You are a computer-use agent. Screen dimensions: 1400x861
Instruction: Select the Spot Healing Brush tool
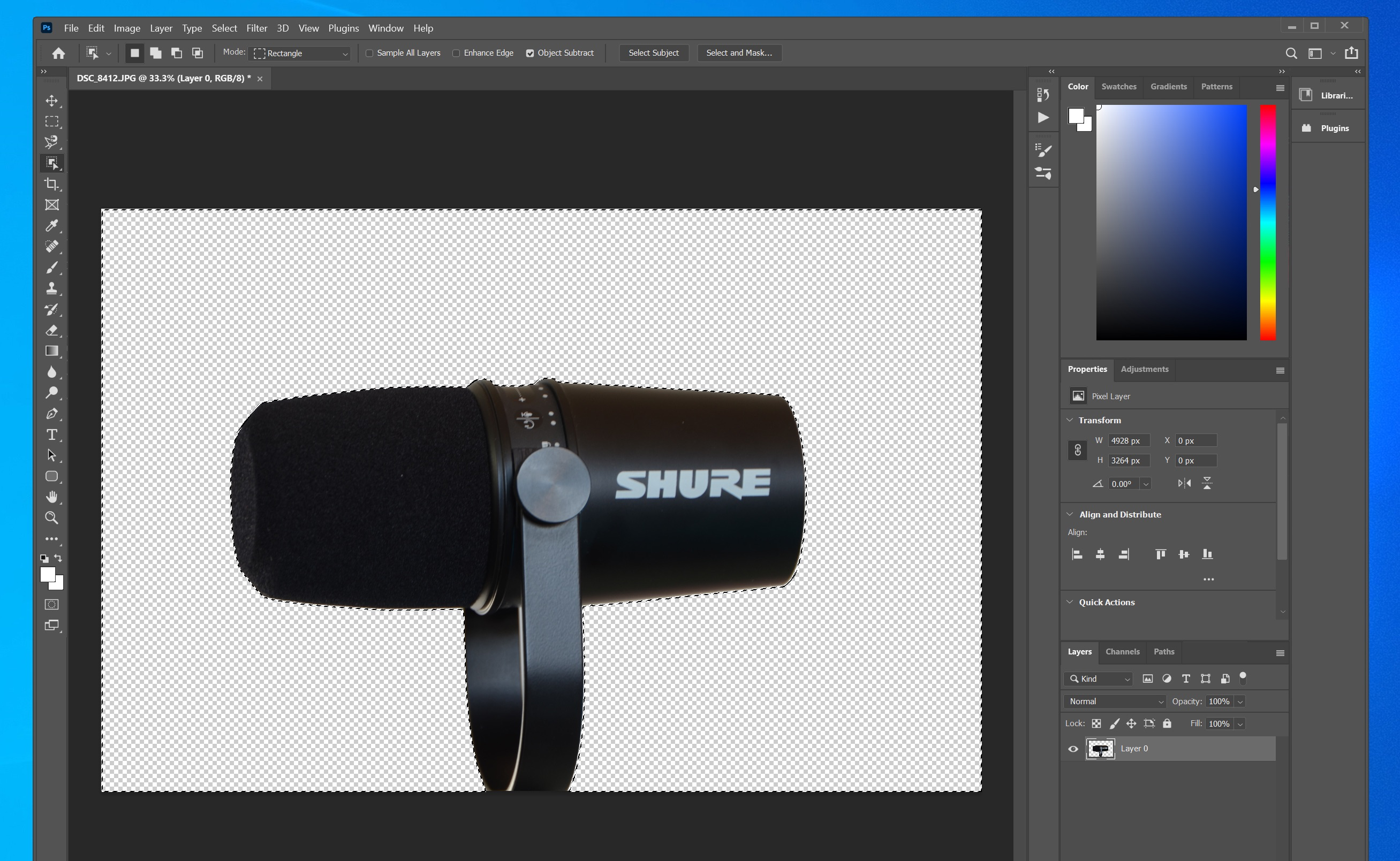coord(52,247)
